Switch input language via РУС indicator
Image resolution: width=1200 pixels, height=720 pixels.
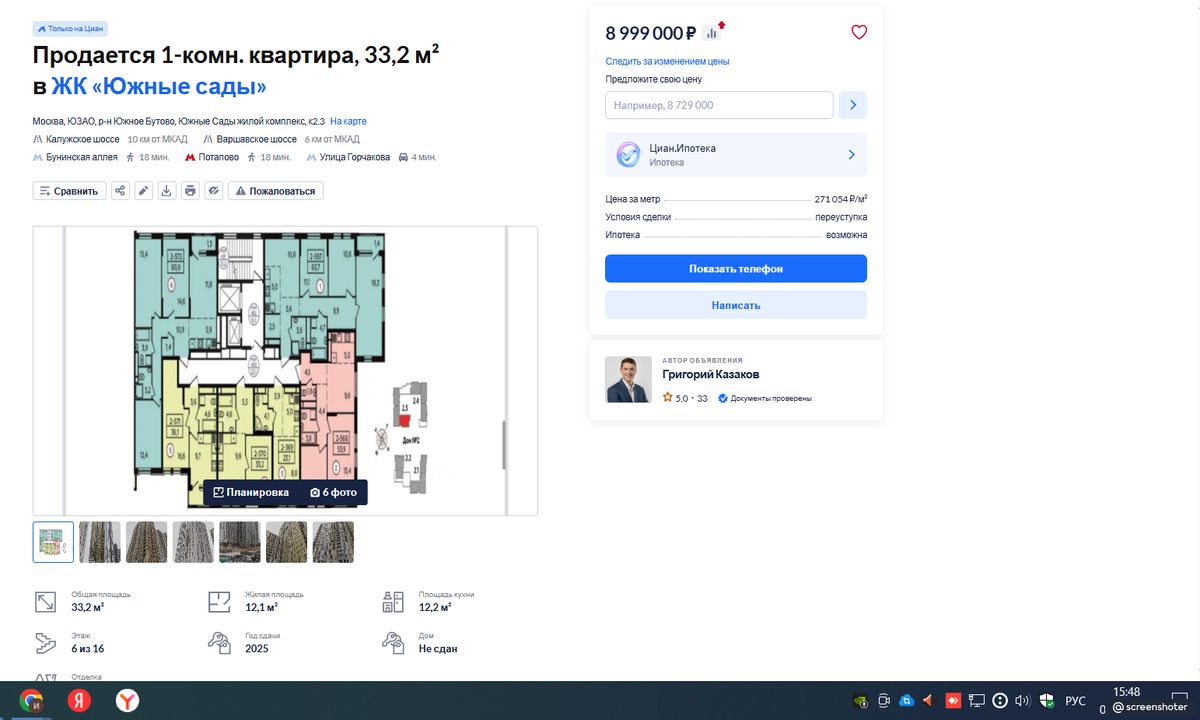click(1076, 701)
